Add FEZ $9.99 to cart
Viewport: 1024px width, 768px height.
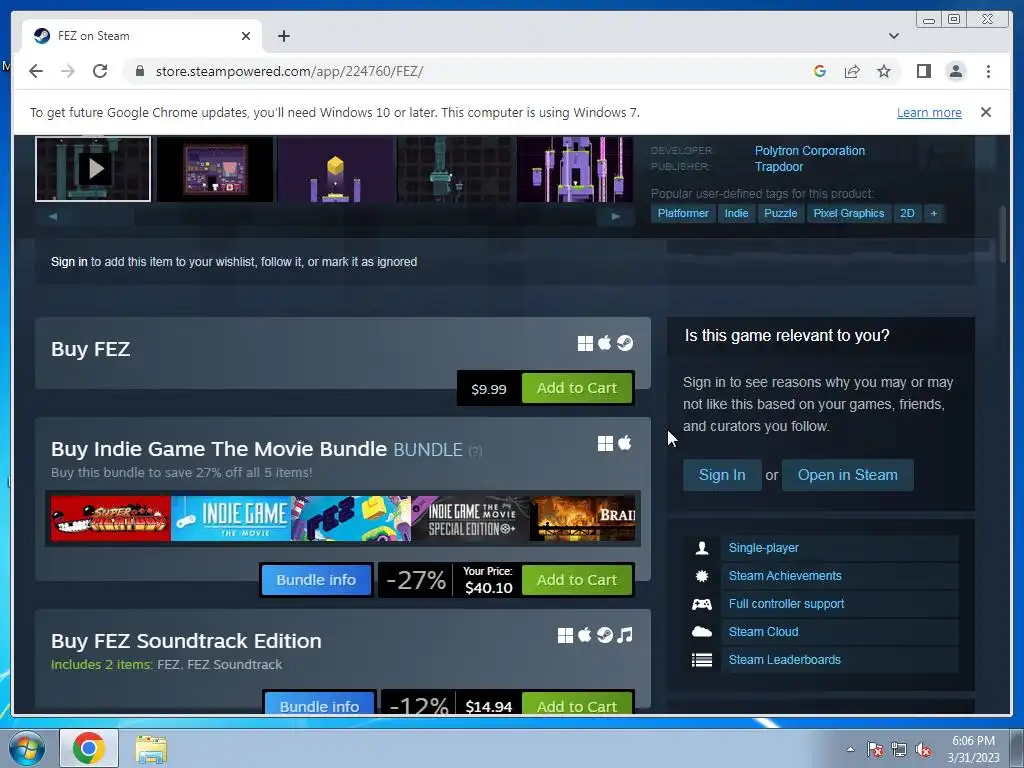tap(577, 388)
